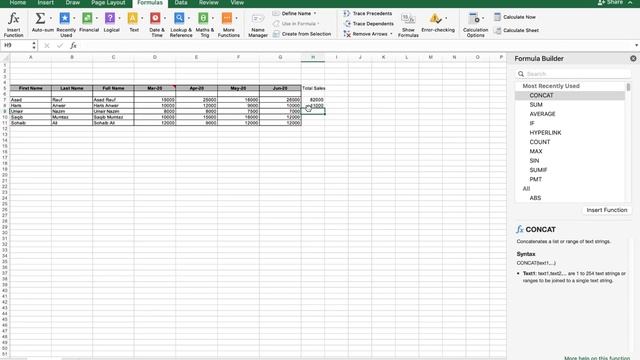640x360 pixels.
Task: Click the Total Sales header cell
Action: click(313, 88)
